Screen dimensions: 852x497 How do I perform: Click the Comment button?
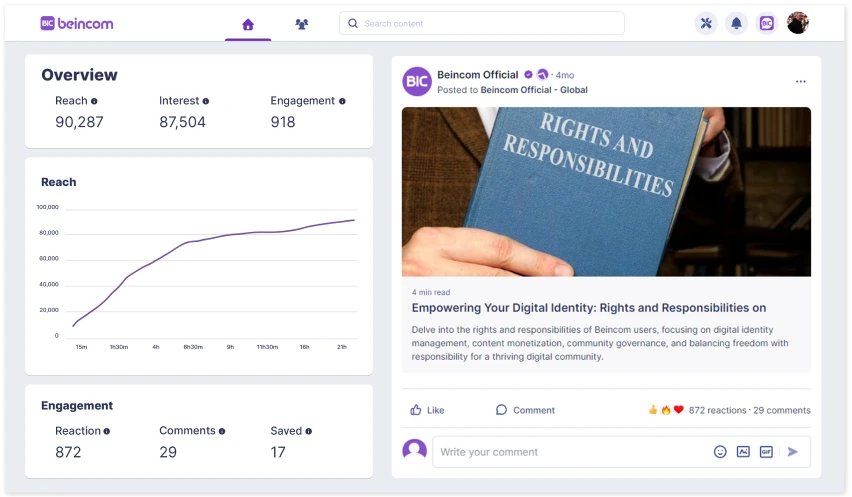[x=525, y=410]
